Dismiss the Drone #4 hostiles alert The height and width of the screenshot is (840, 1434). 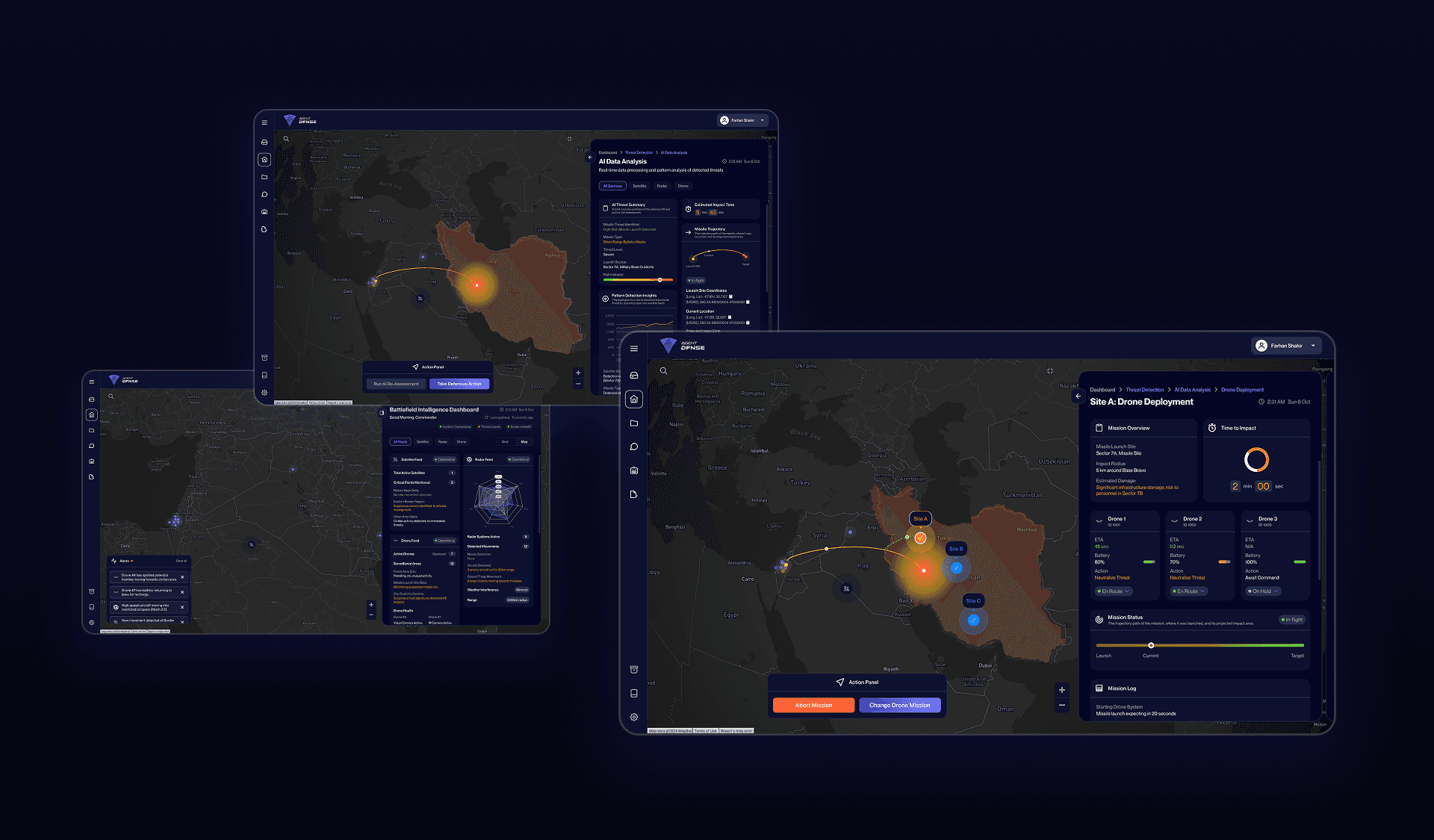click(182, 577)
